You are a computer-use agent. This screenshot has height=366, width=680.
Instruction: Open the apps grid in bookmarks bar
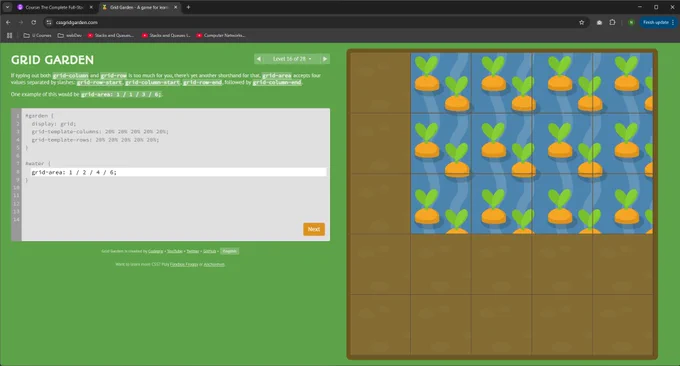click(10, 36)
